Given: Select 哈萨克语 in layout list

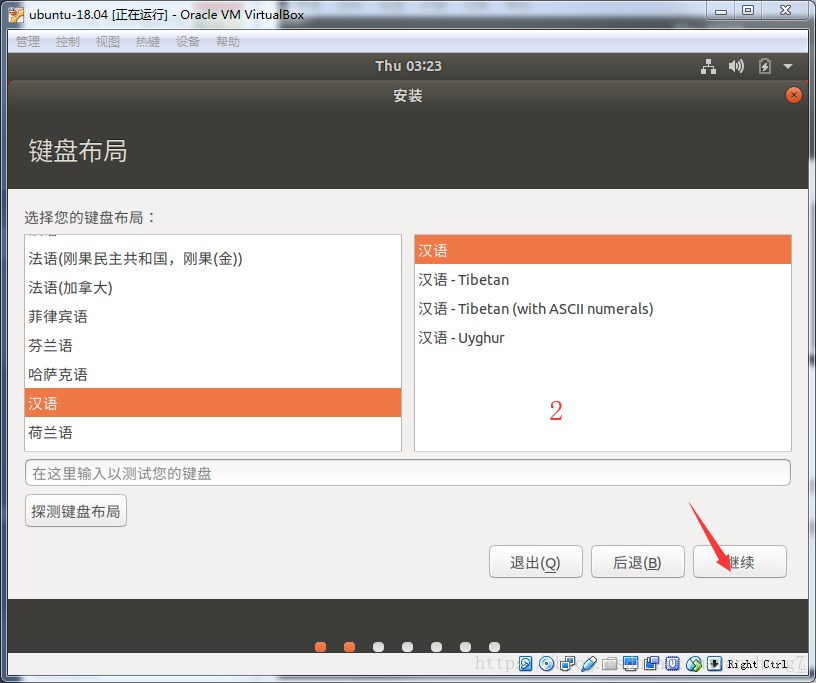Looking at the screenshot, I should click(x=213, y=374).
